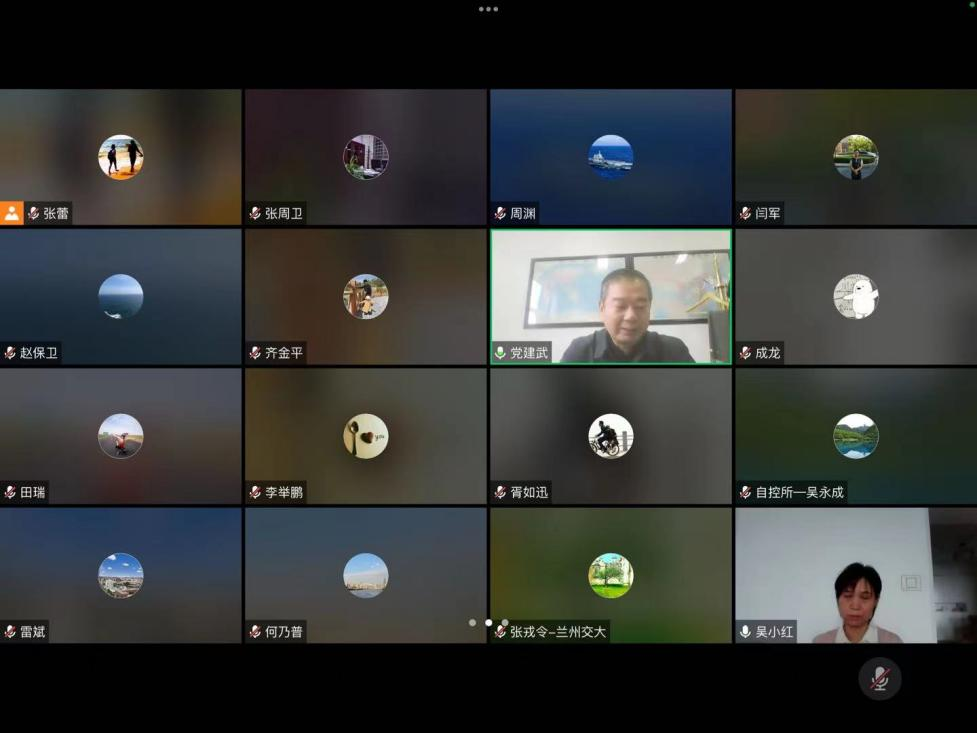This screenshot has height=733, width=977.
Task: Click the name label 张戎令-兰州交大
Action: (557, 632)
